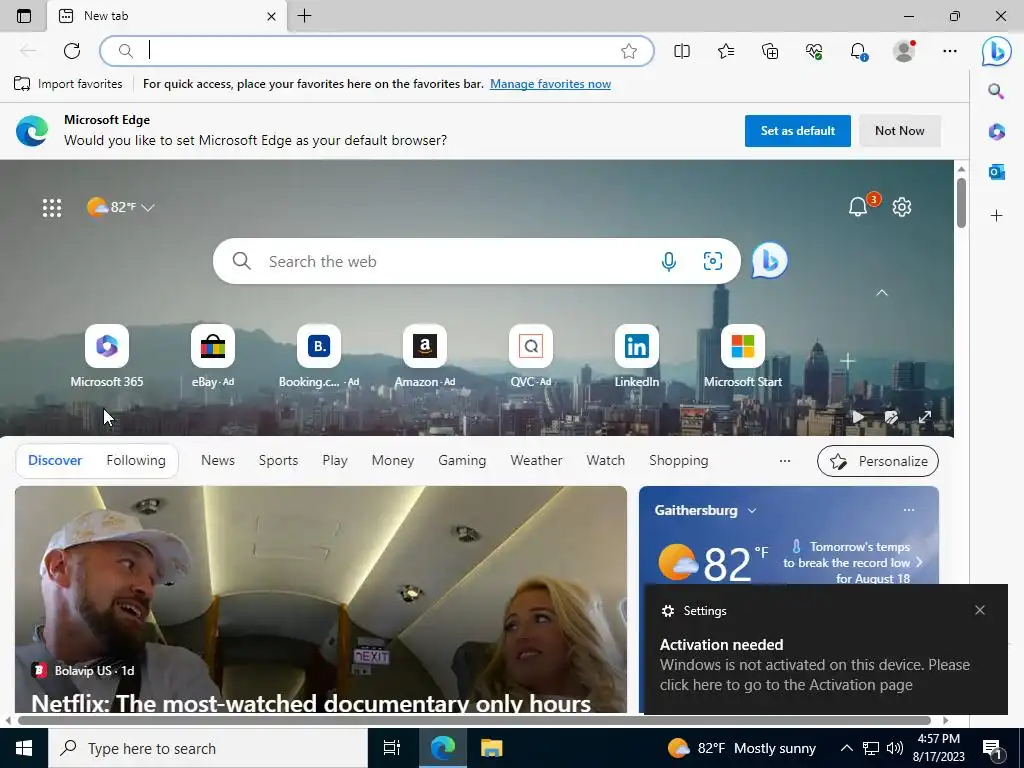Add a new quick link site

(848, 360)
